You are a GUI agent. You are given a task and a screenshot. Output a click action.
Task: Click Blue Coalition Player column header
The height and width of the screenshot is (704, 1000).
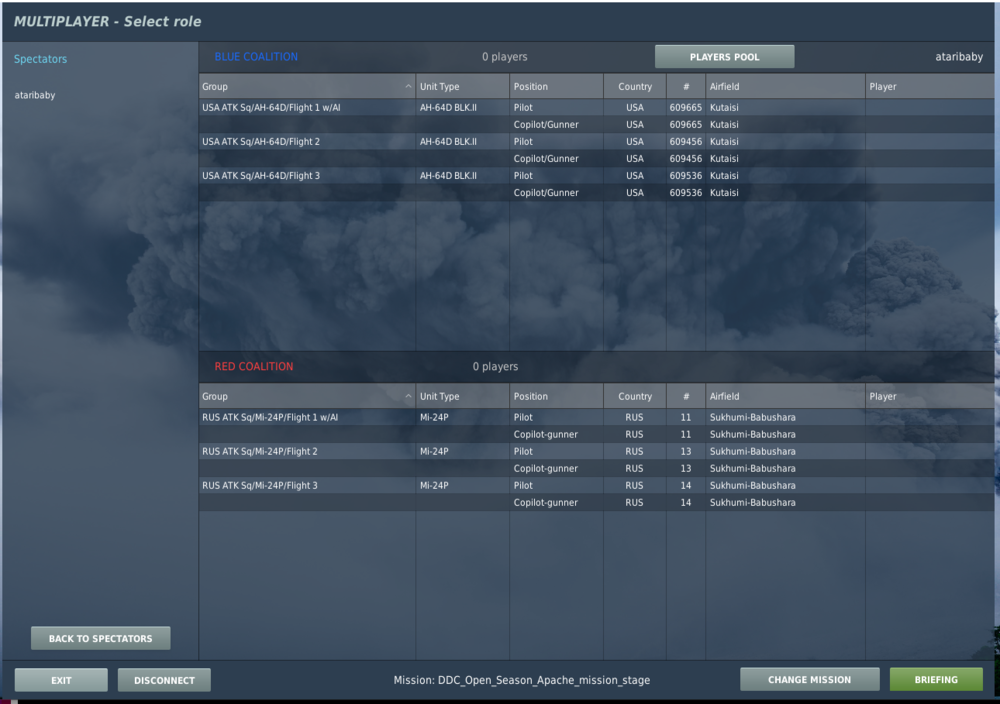(x=929, y=86)
